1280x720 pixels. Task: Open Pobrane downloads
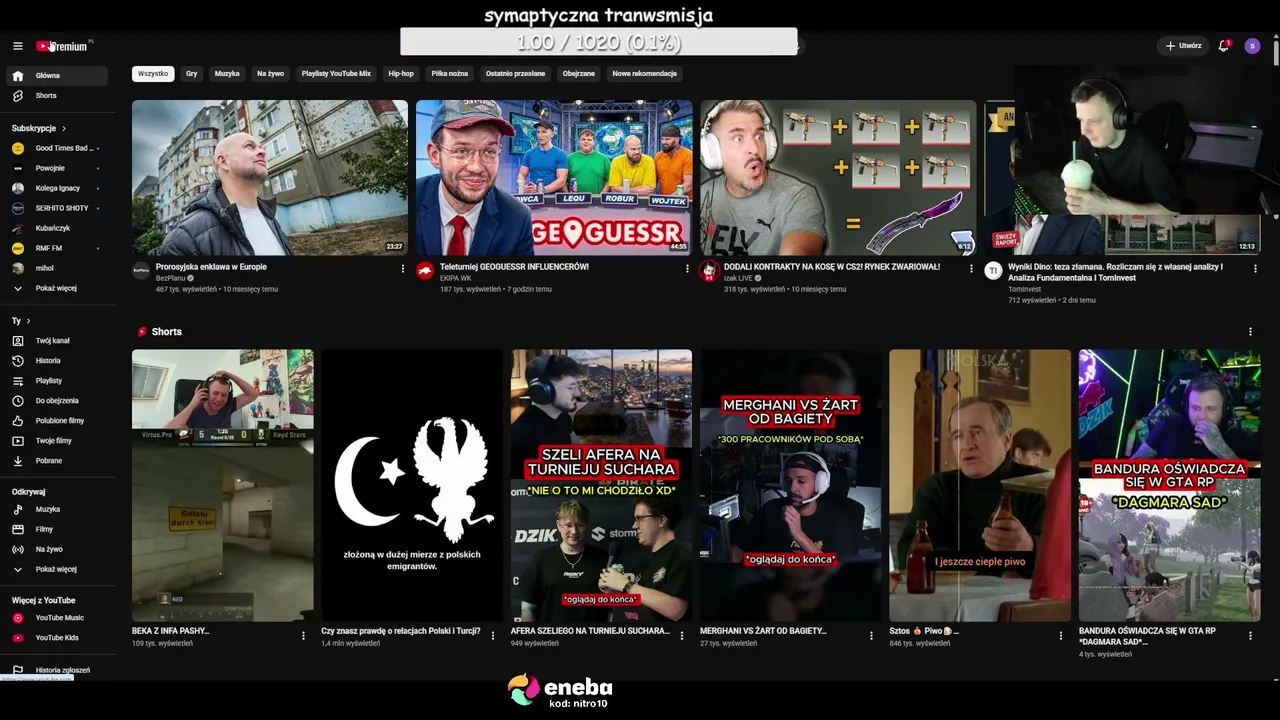tap(57, 461)
